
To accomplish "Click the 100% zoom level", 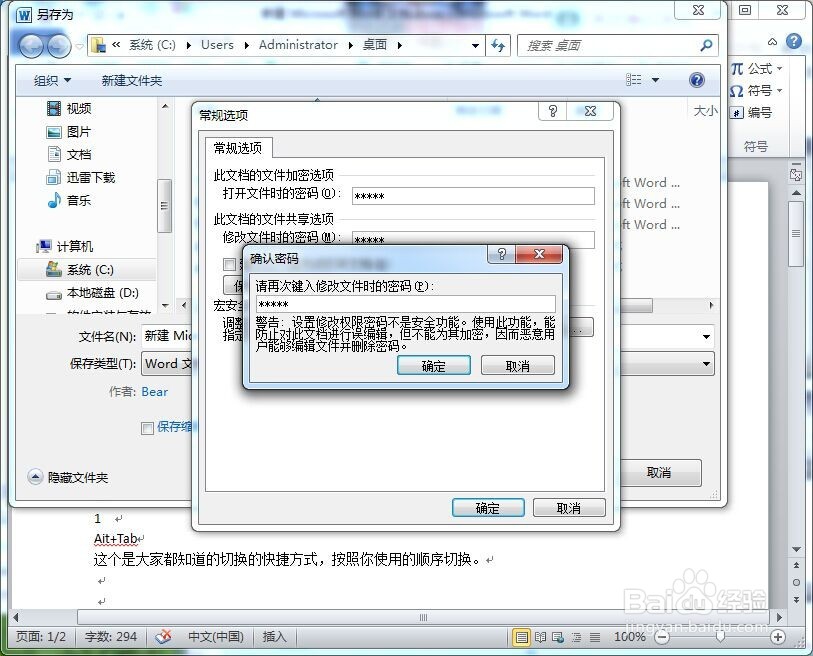I will [629, 637].
